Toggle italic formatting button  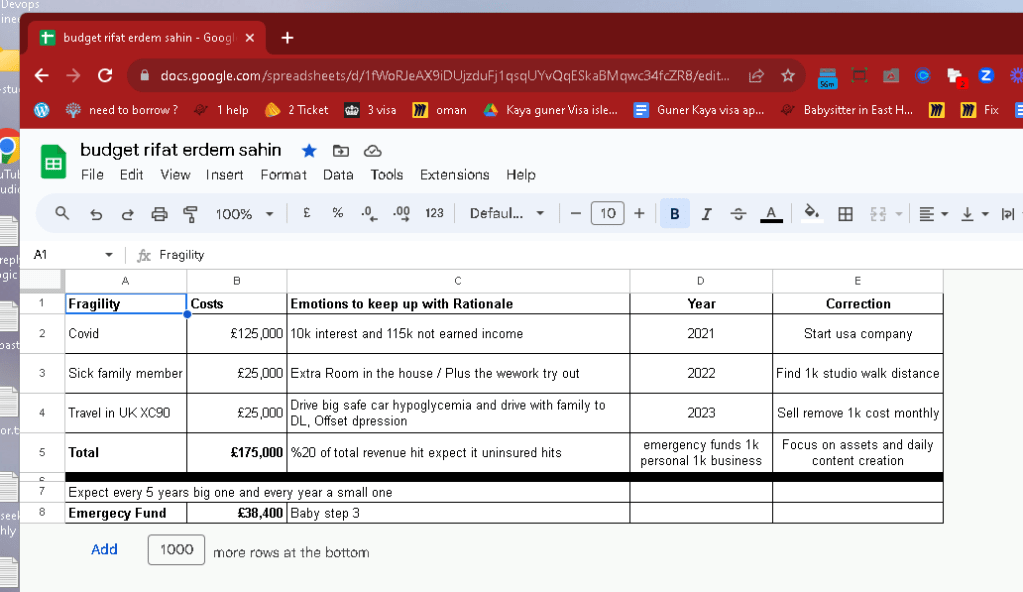[x=706, y=214]
